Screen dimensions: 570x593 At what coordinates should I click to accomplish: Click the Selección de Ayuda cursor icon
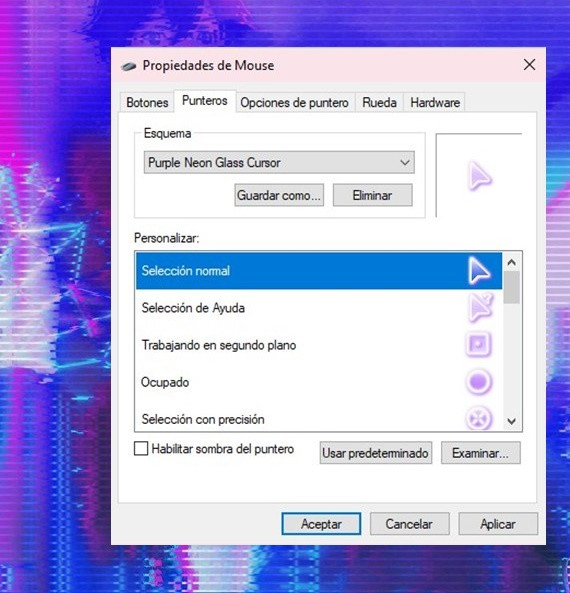[479, 307]
